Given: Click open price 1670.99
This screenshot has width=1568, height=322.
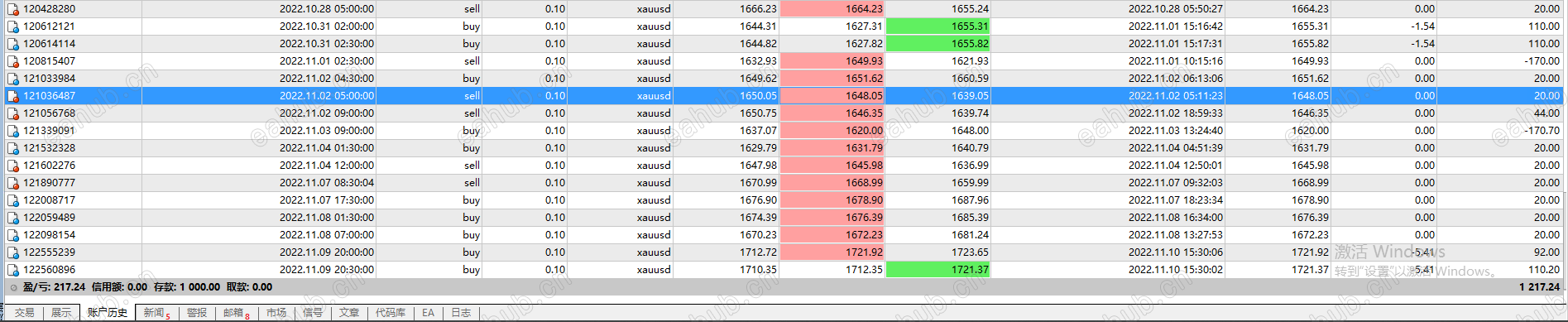Looking at the screenshot, I should (x=758, y=183).
